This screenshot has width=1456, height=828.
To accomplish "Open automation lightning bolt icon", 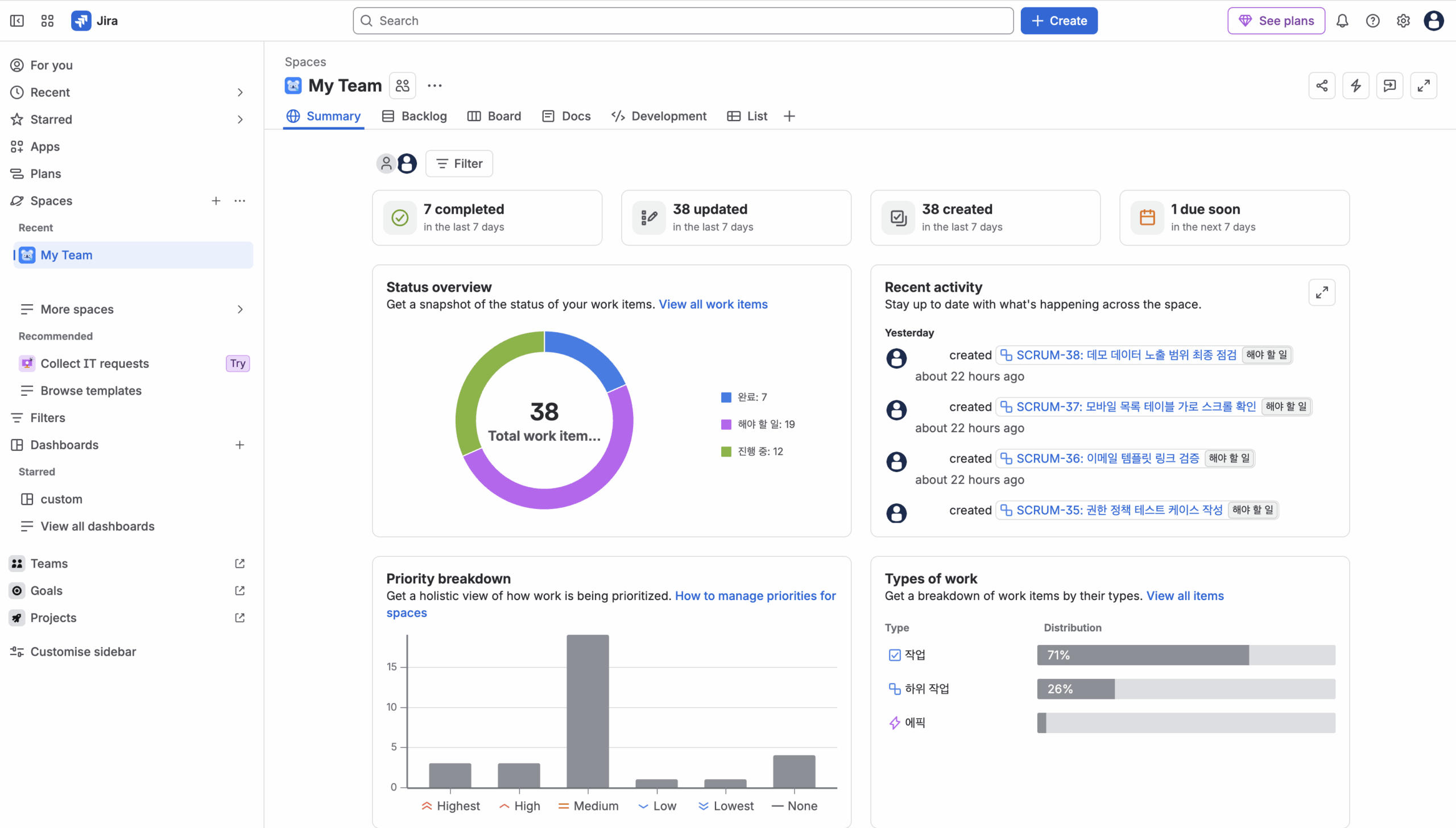I will click(1356, 86).
